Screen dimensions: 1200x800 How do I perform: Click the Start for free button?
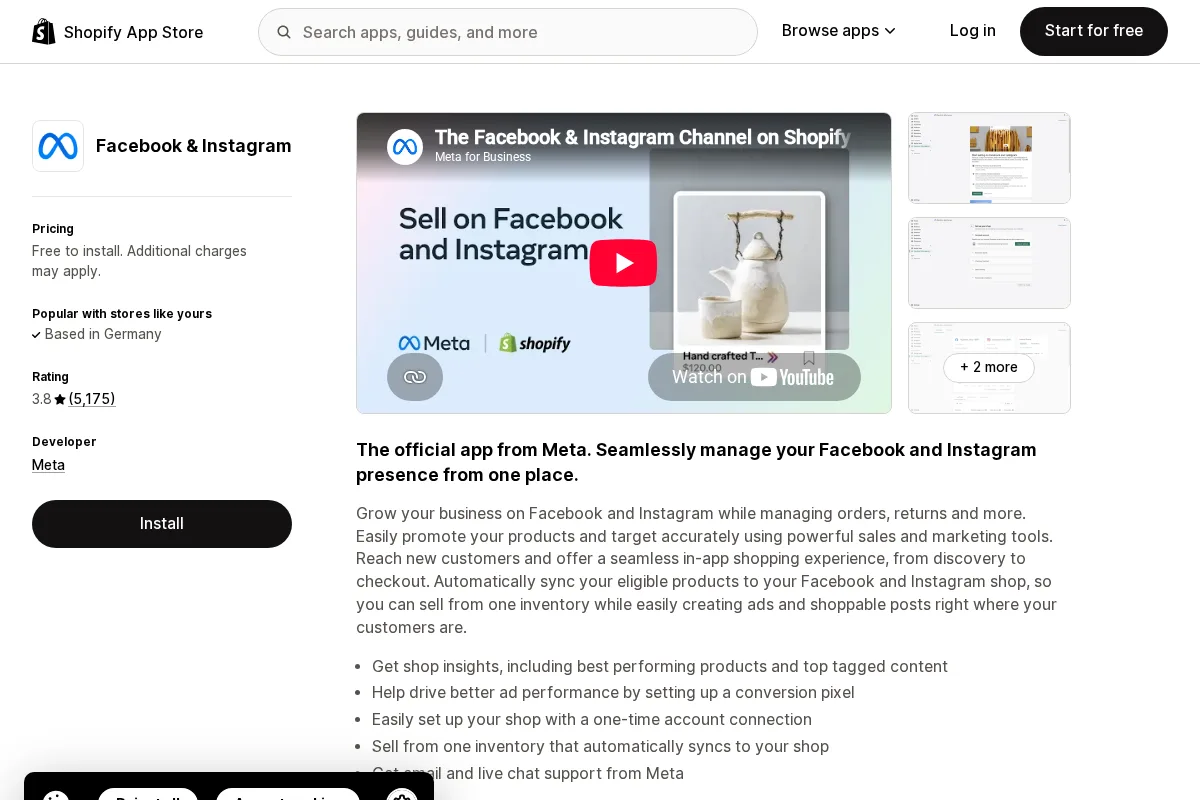pos(1094,31)
